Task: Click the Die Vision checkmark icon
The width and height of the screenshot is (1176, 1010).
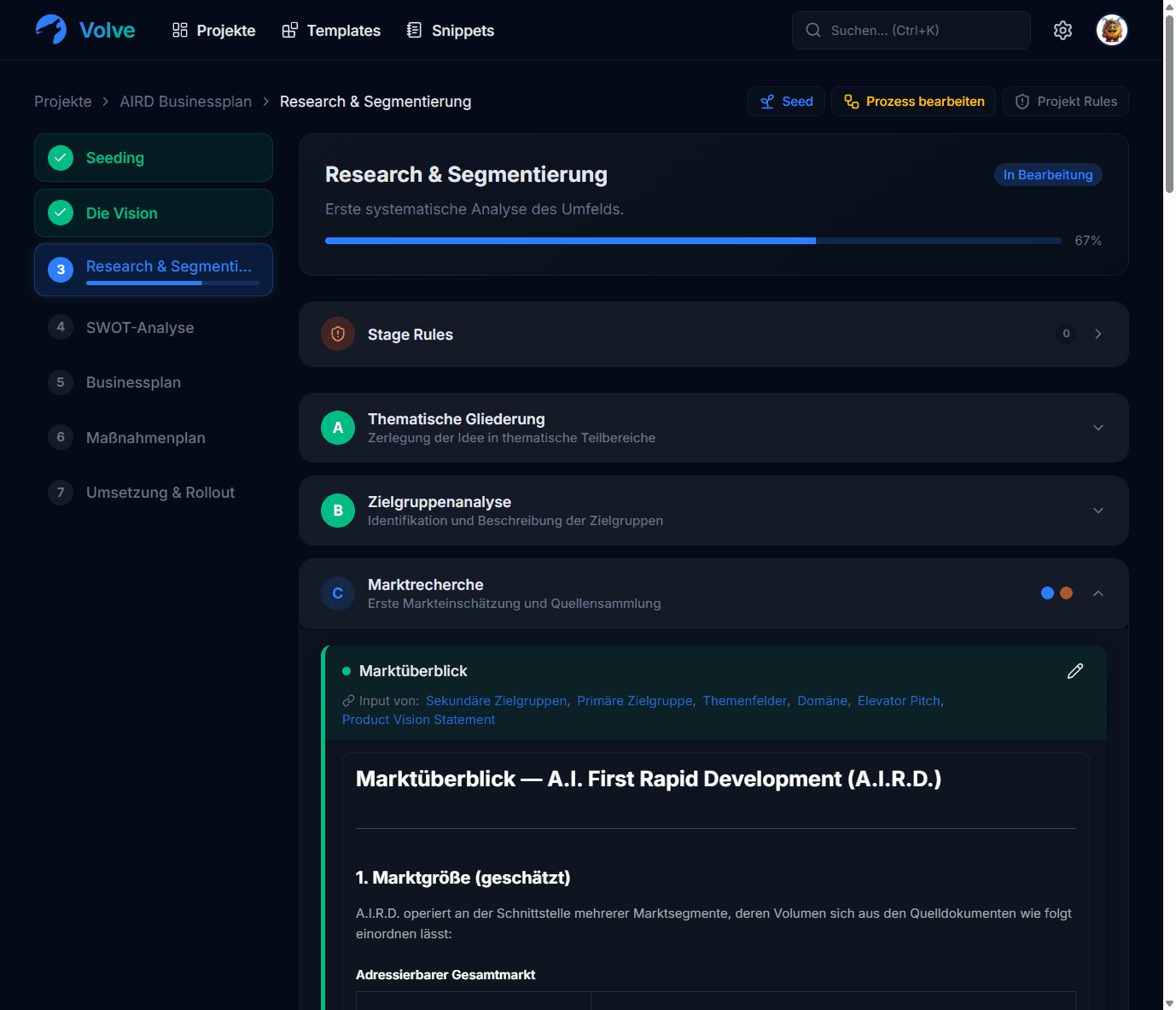Action: click(61, 213)
